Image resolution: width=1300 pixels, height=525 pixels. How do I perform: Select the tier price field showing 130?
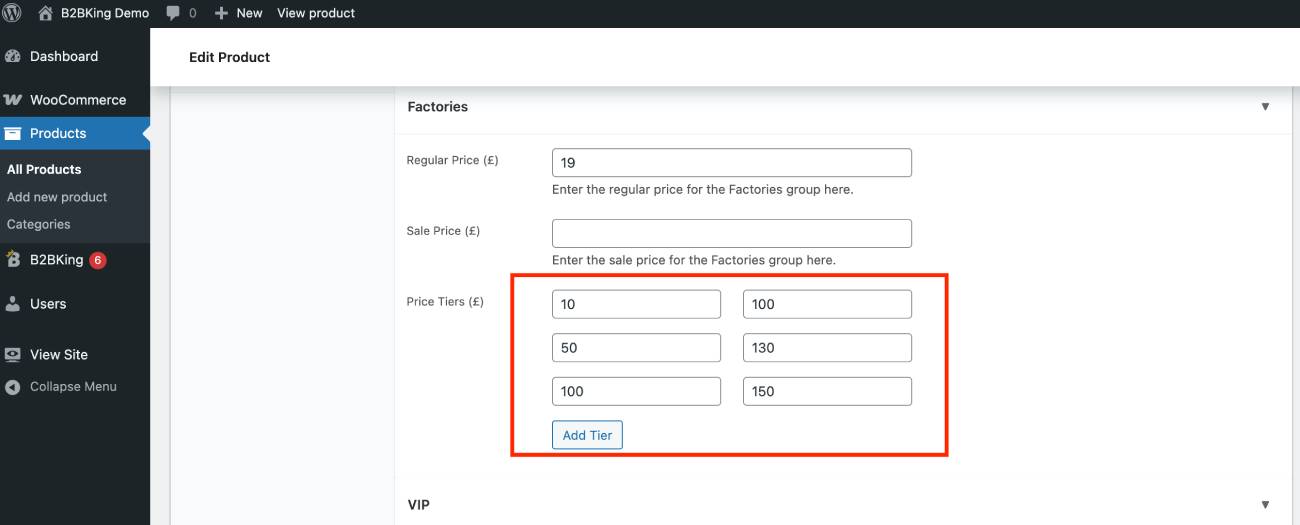[827, 348]
